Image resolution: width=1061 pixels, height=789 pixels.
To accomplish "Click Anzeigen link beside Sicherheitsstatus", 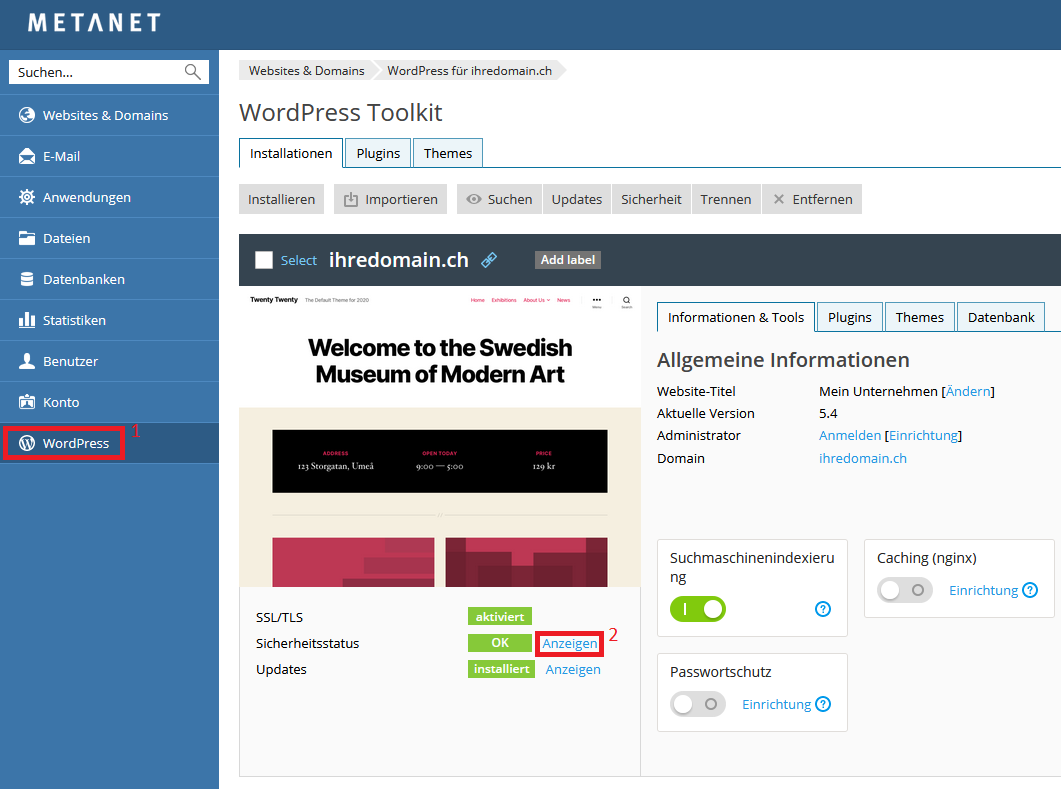I will pyautogui.click(x=570, y=644).
